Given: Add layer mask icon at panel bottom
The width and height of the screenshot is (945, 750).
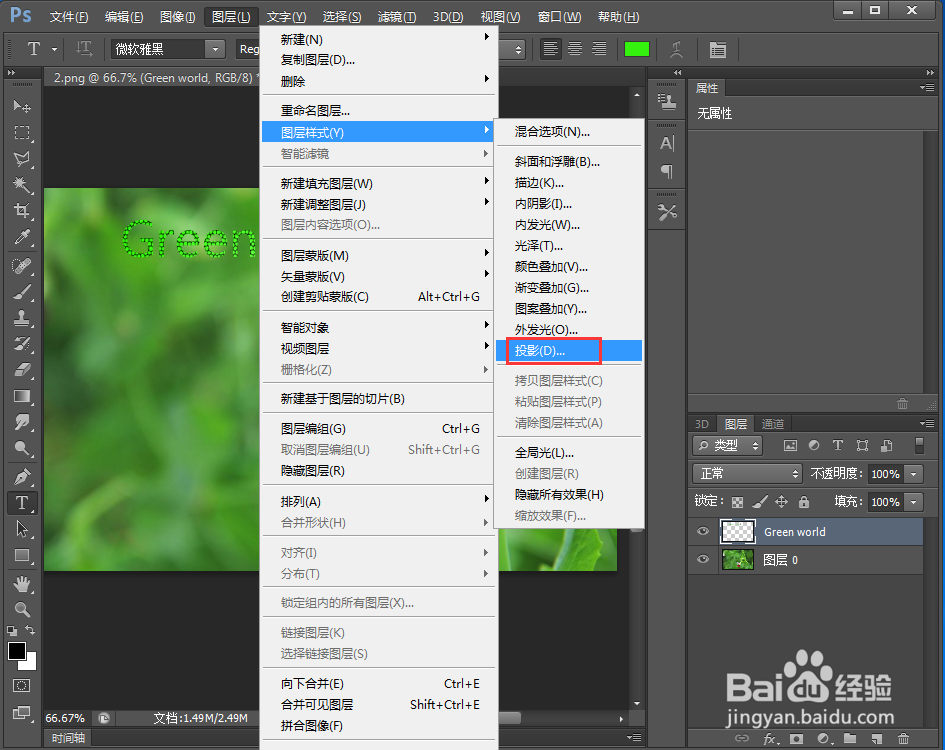Looking at the screenshot, I should tap(796, 739).
